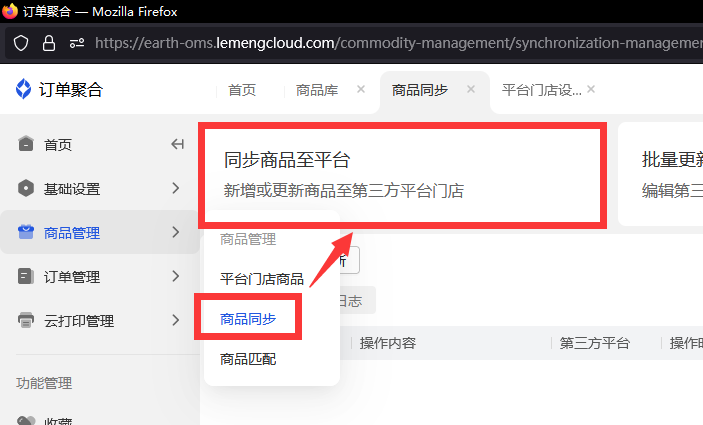Viewport: 703px width, 425px height.
Task: Collapse the sidebar with the arrow icon
Action: pyautogui.click(x=178, y=144)
